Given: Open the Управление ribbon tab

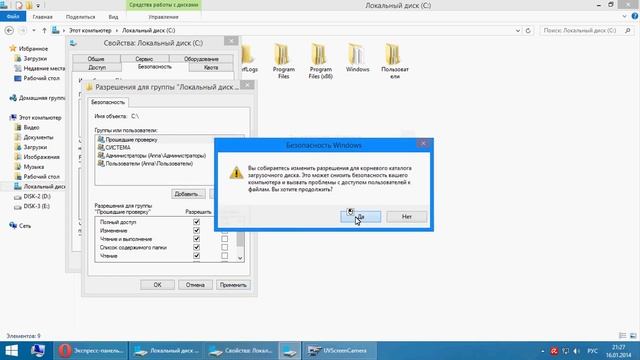Looking at the screenshot, I should [163, 17].
